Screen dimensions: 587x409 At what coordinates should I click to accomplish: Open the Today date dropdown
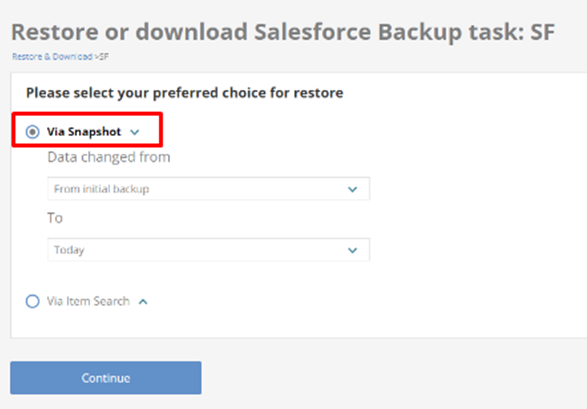(209, 250)
